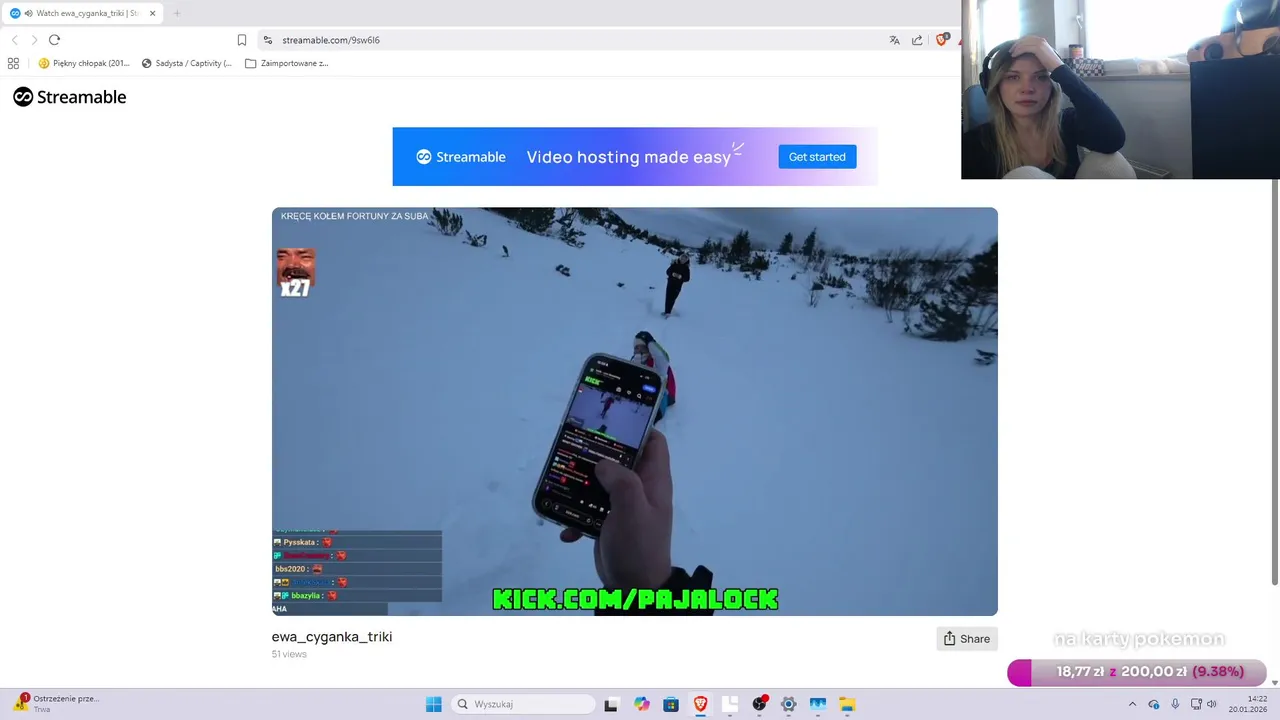Click the browser share page icon

click(x=917, y=40)
